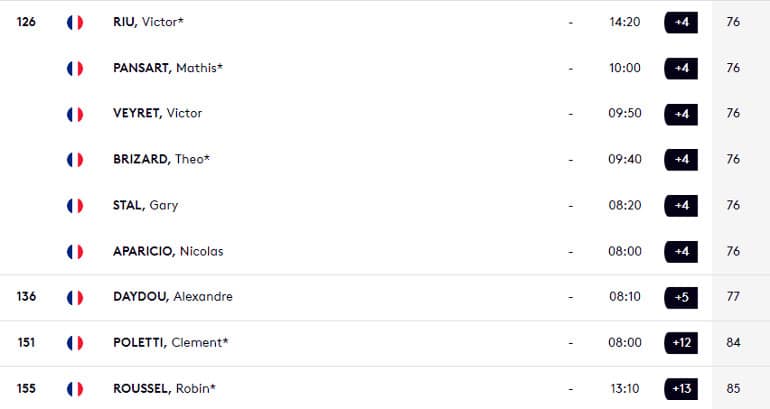Viewport: 770px width, 409px height.
Task: Click the French flag next to ROUSSEL, Robin
Action: click(75, 389)
